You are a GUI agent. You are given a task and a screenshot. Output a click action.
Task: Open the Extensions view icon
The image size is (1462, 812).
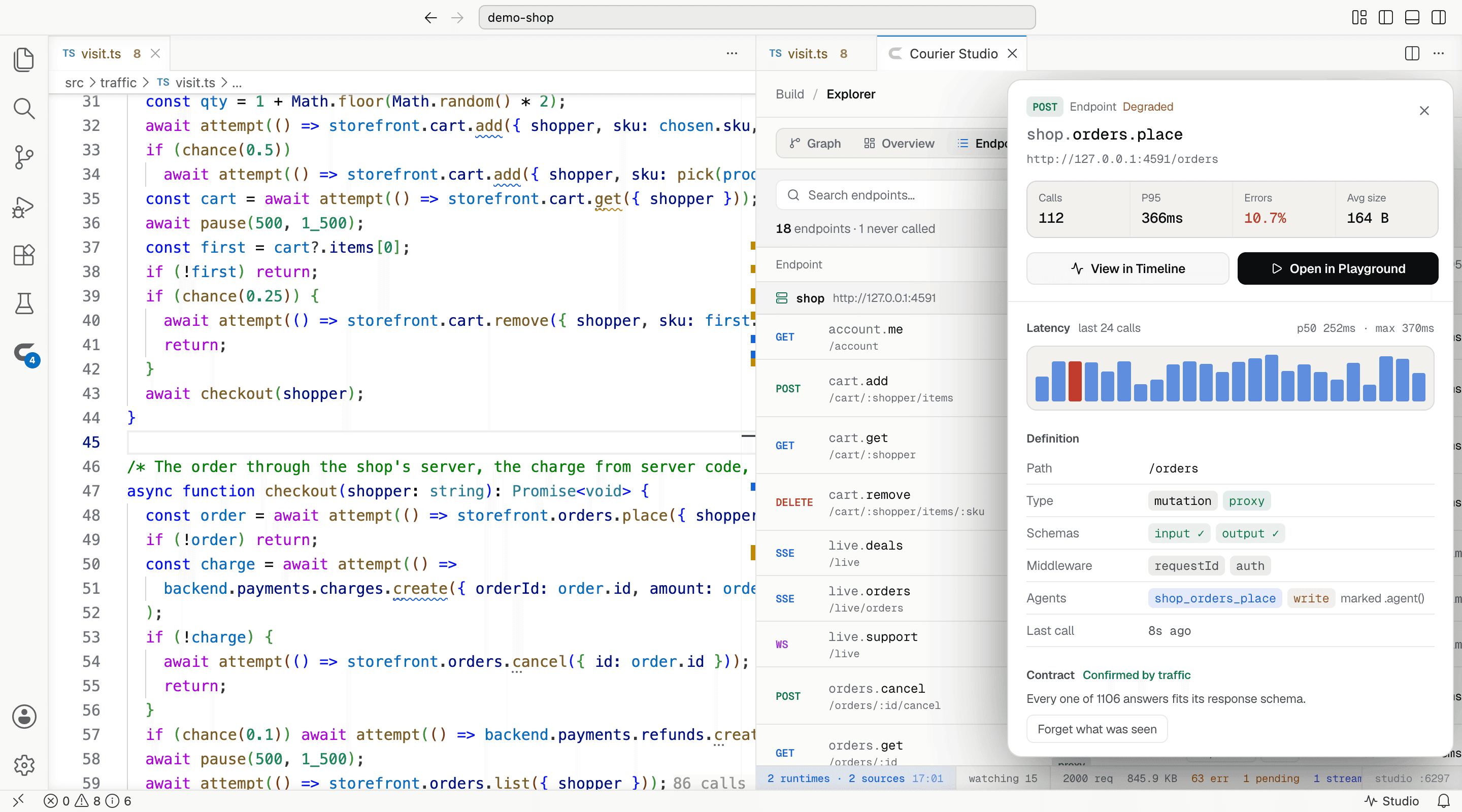click(x=24, y=255)
